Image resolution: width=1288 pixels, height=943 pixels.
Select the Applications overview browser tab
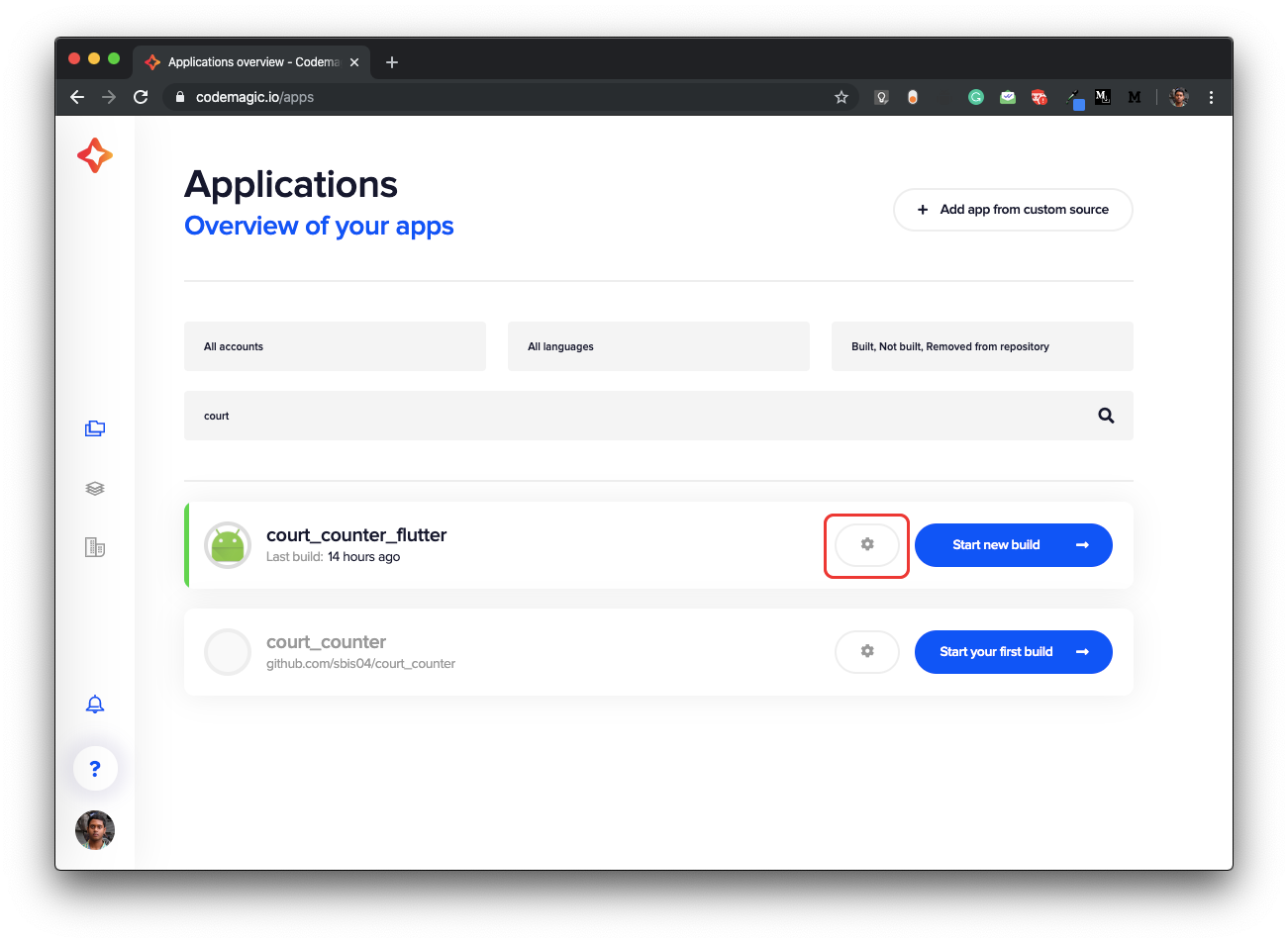pyautogui.click(x=252, y=62)
